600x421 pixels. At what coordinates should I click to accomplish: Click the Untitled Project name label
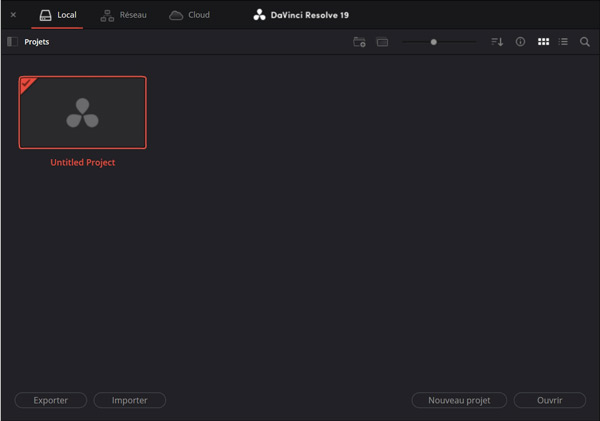(x=83, y=162)
